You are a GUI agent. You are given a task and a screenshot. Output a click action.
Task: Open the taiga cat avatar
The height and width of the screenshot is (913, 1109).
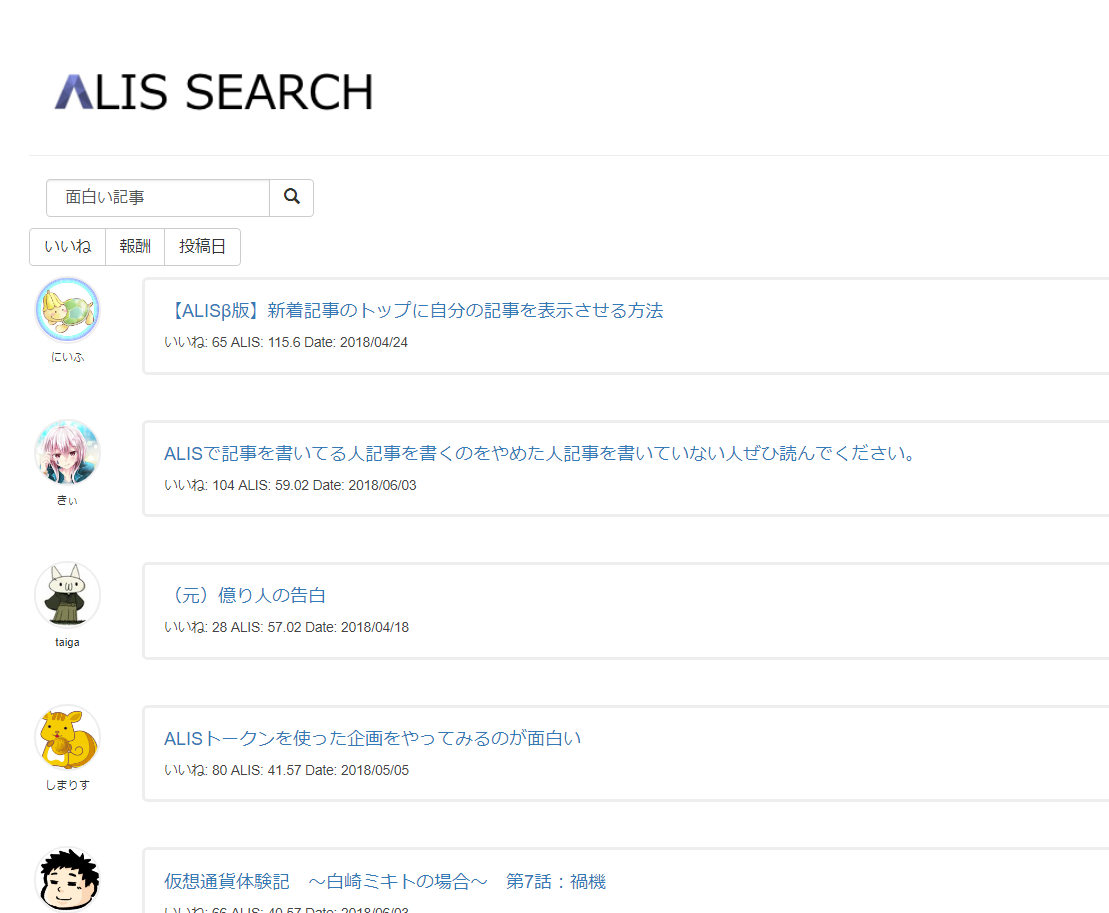(67, 595)
